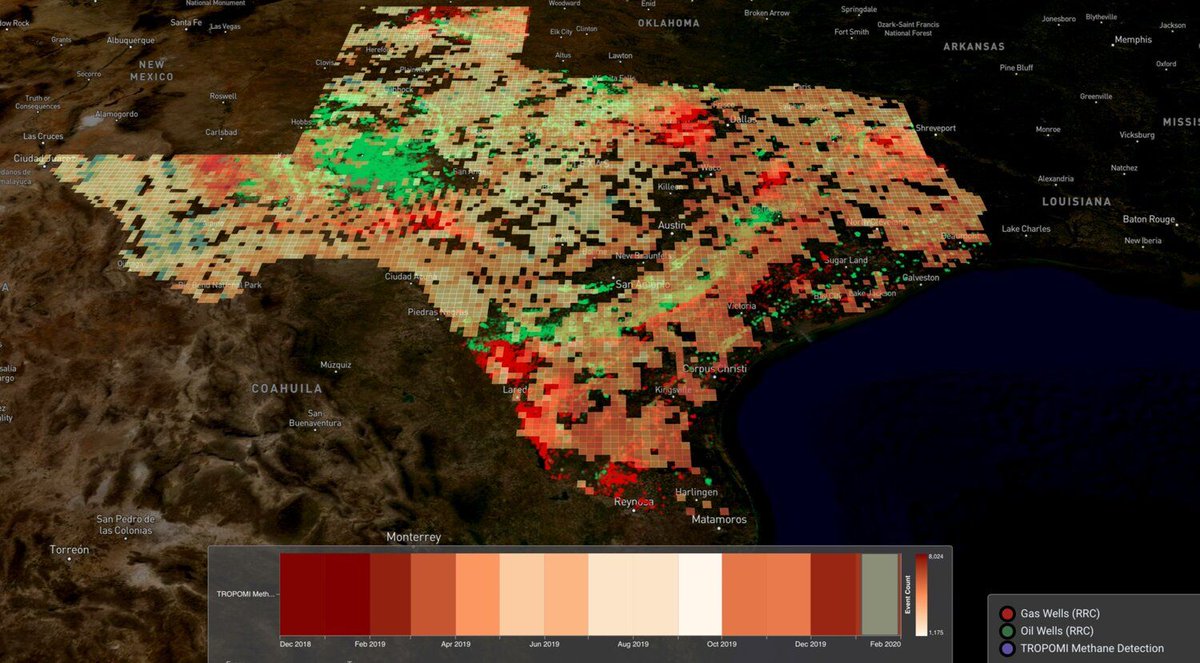Click the OKLAHOMA state label

[670, 23]
